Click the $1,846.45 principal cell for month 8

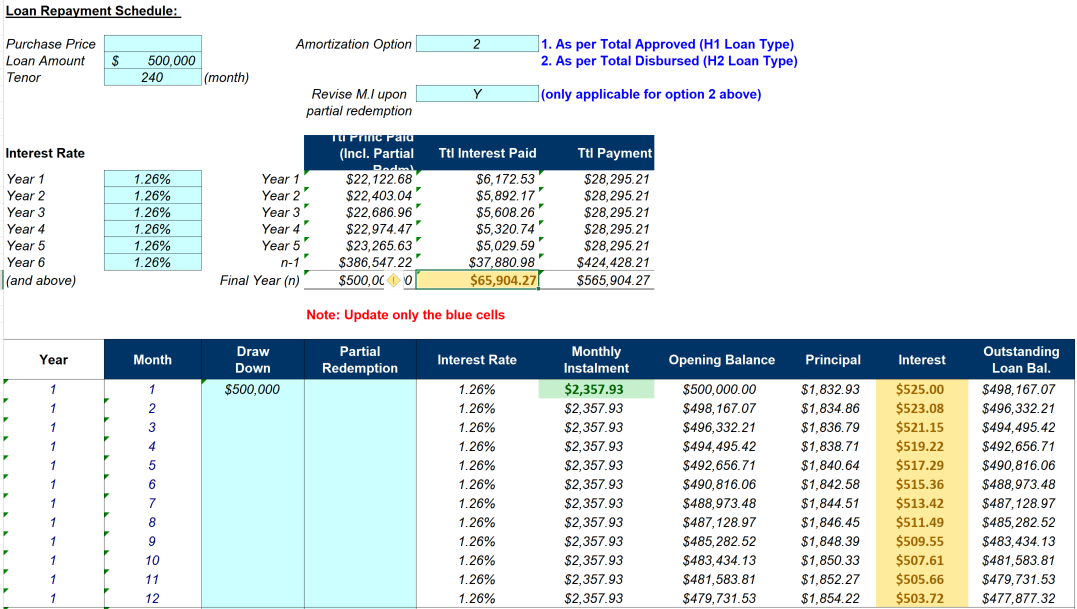[830, 522]
